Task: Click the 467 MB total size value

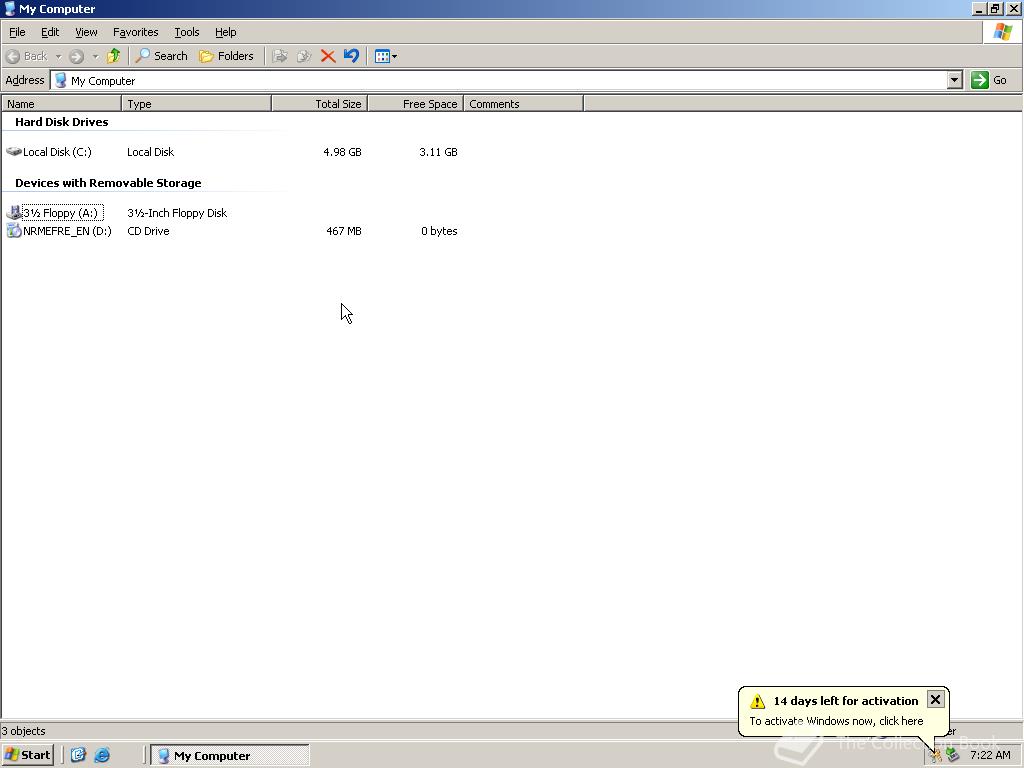Action: click(344, 231)
